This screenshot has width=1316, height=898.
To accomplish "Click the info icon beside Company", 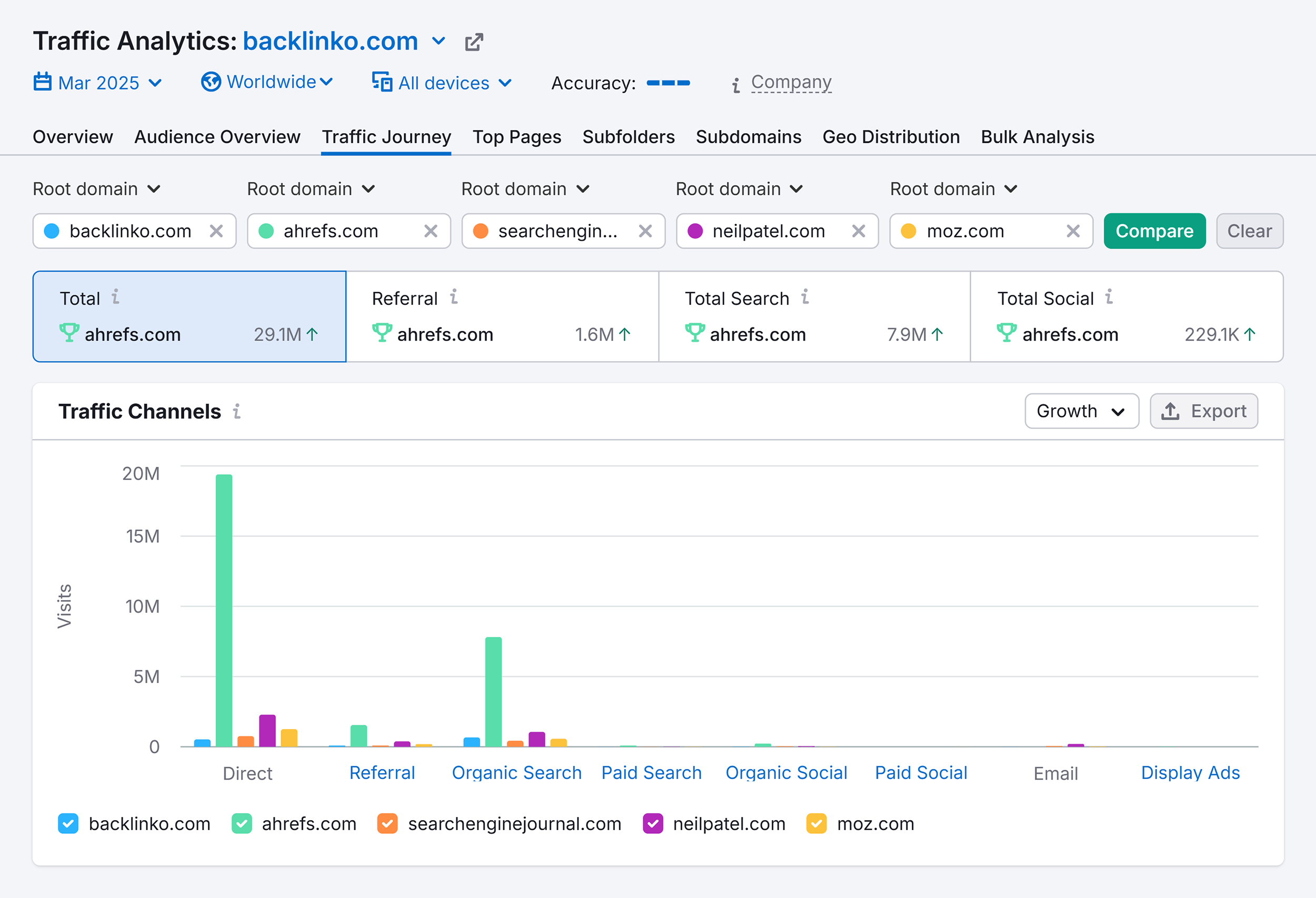I will click(735, 85).
